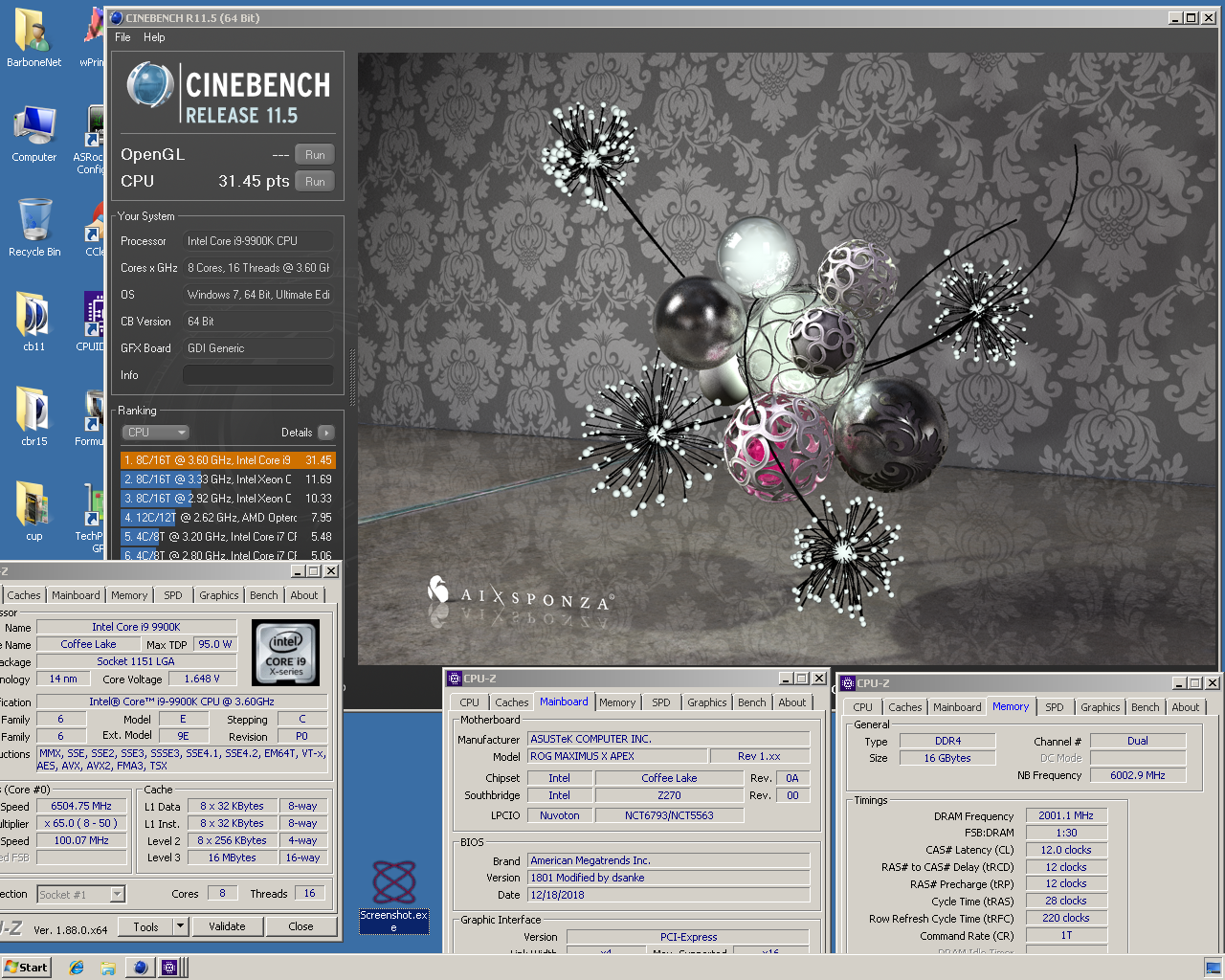Screen dimensions: 1225x980
Task: Open the TechPowerUp GPU desktop shortcut
Action: [x=91, y=518]
